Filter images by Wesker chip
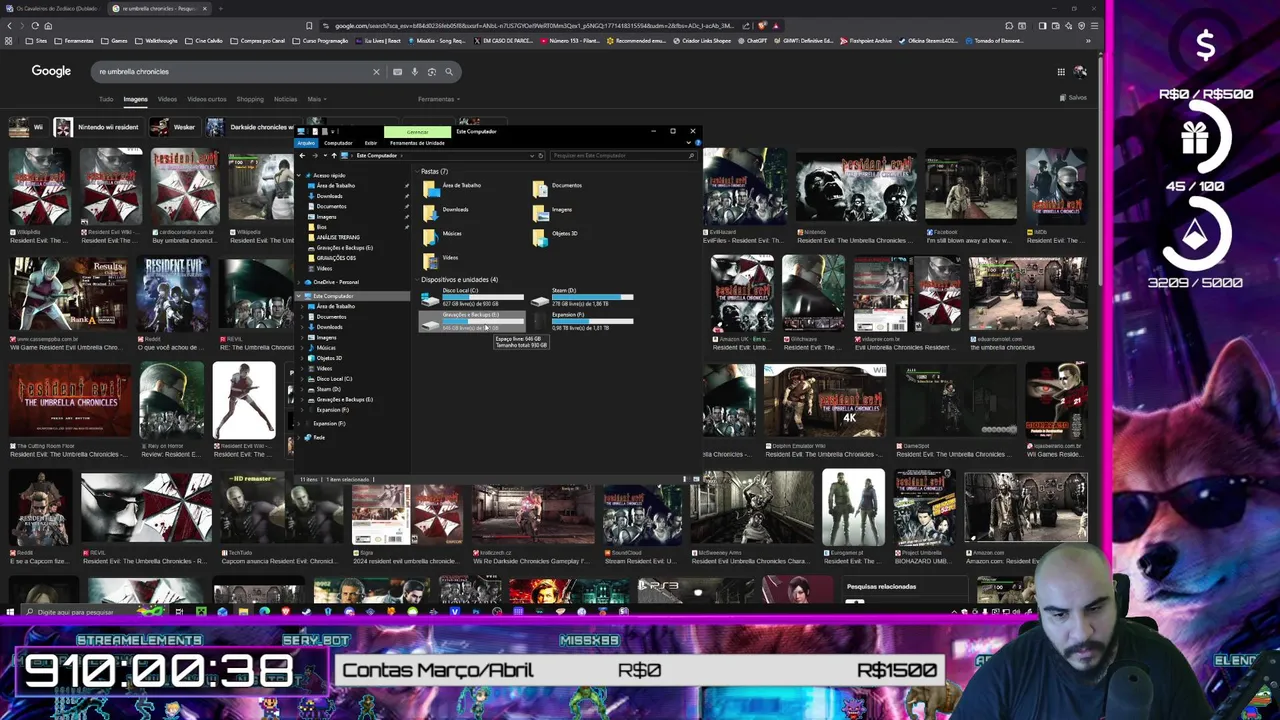The width and height of the screenshot is (1280, 720). tap(173, 127)
